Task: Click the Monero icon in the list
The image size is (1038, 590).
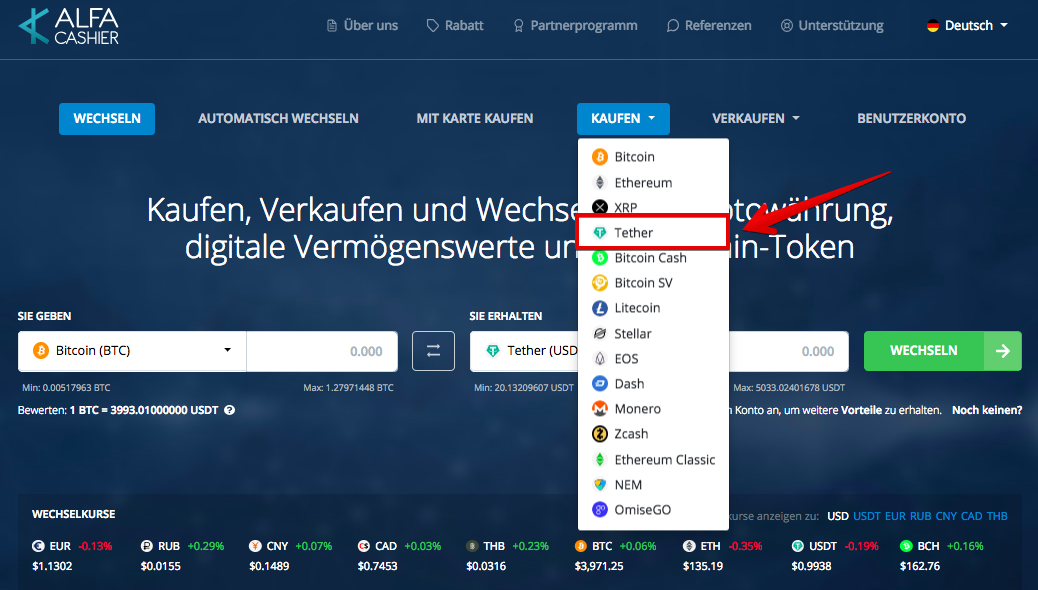Action: (600, 409)
